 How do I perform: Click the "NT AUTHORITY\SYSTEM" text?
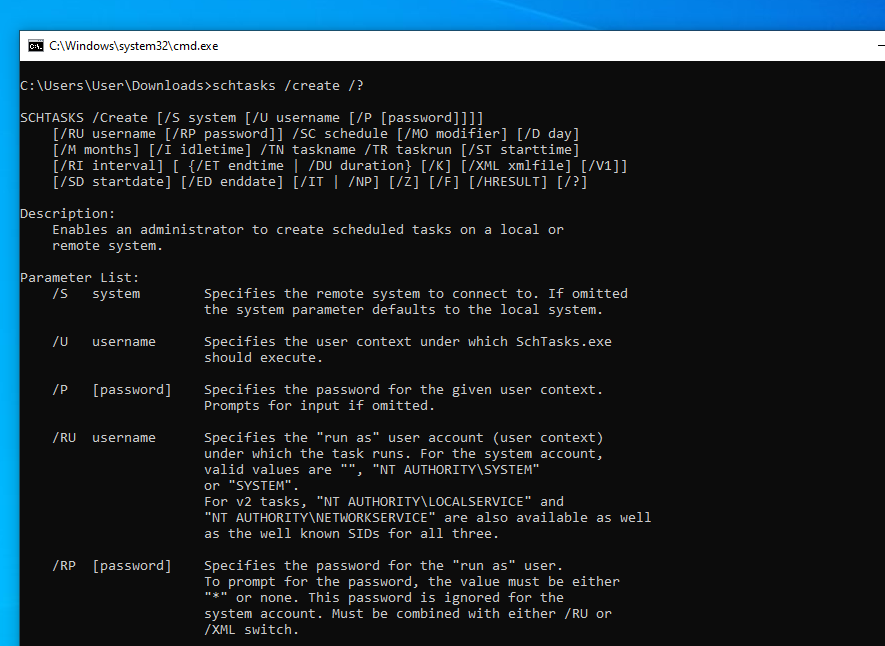(x=456, y=470)
